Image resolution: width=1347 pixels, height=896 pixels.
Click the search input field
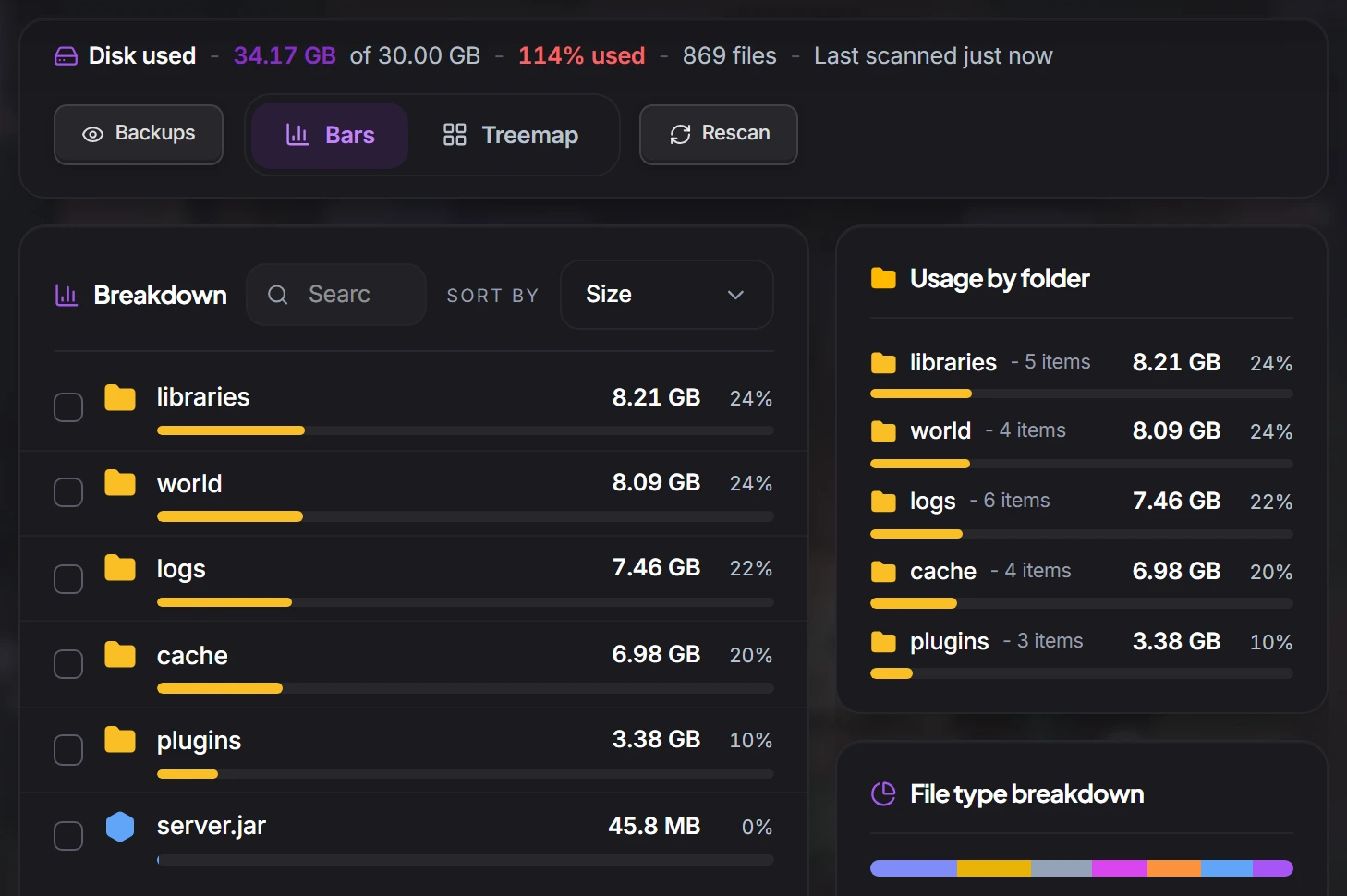(336, 295)
